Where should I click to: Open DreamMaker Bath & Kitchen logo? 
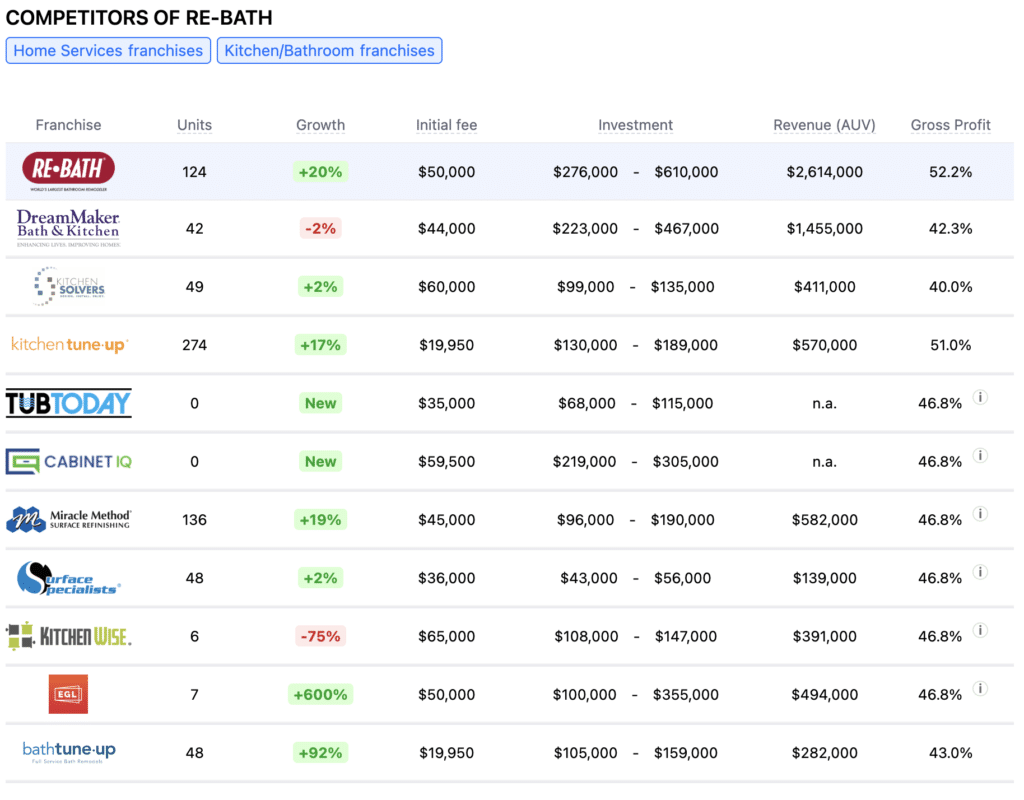(69, 228)
